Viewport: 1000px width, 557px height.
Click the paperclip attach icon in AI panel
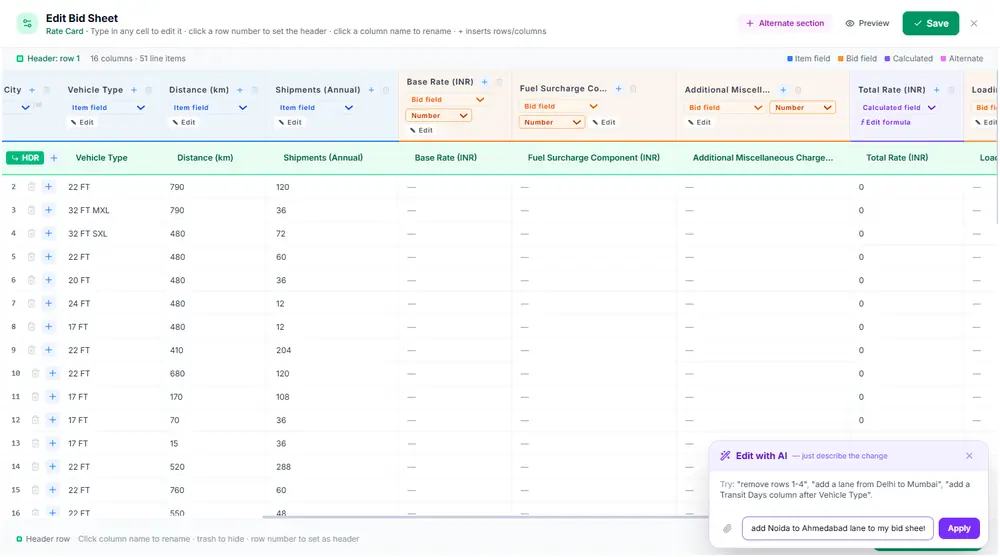(x=727, y=528)
